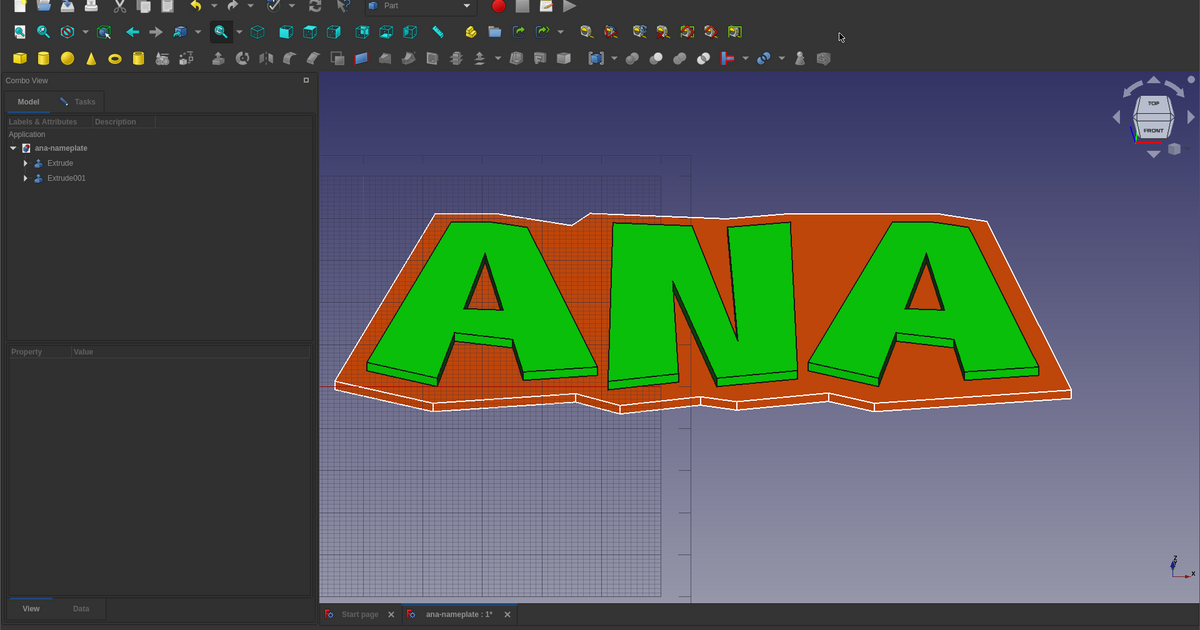Open the Data panel at the bottom
This screenshot has width=1200, height=630.
(81, 608)
